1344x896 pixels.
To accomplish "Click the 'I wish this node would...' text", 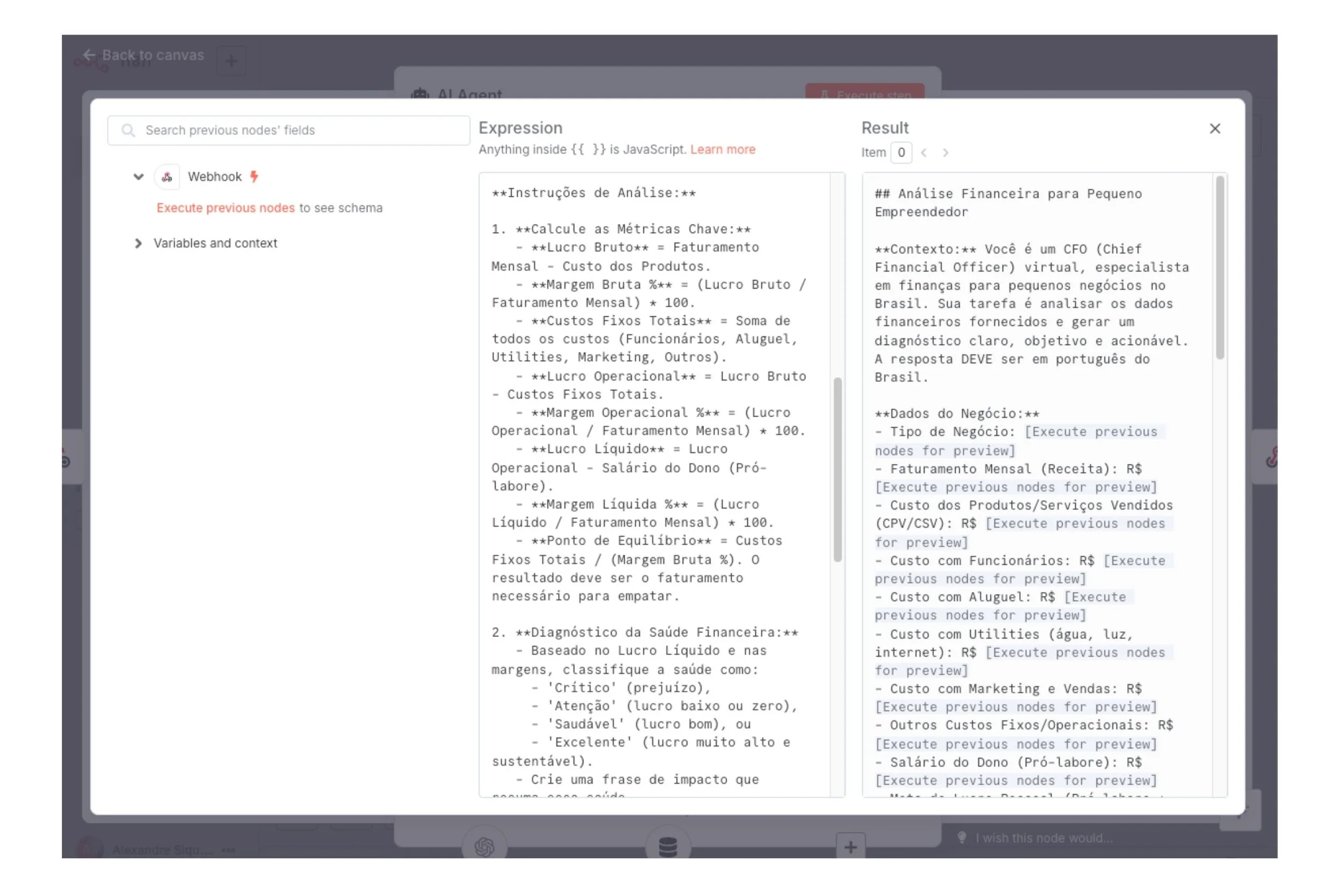I will click(x=1044, y=838).
